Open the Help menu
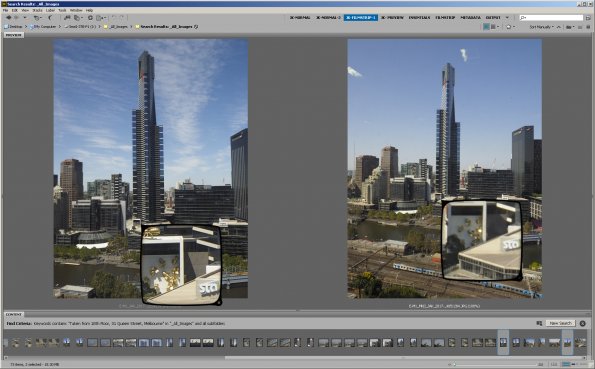Viewport: 595px width, 369px height. click(89, 10)
